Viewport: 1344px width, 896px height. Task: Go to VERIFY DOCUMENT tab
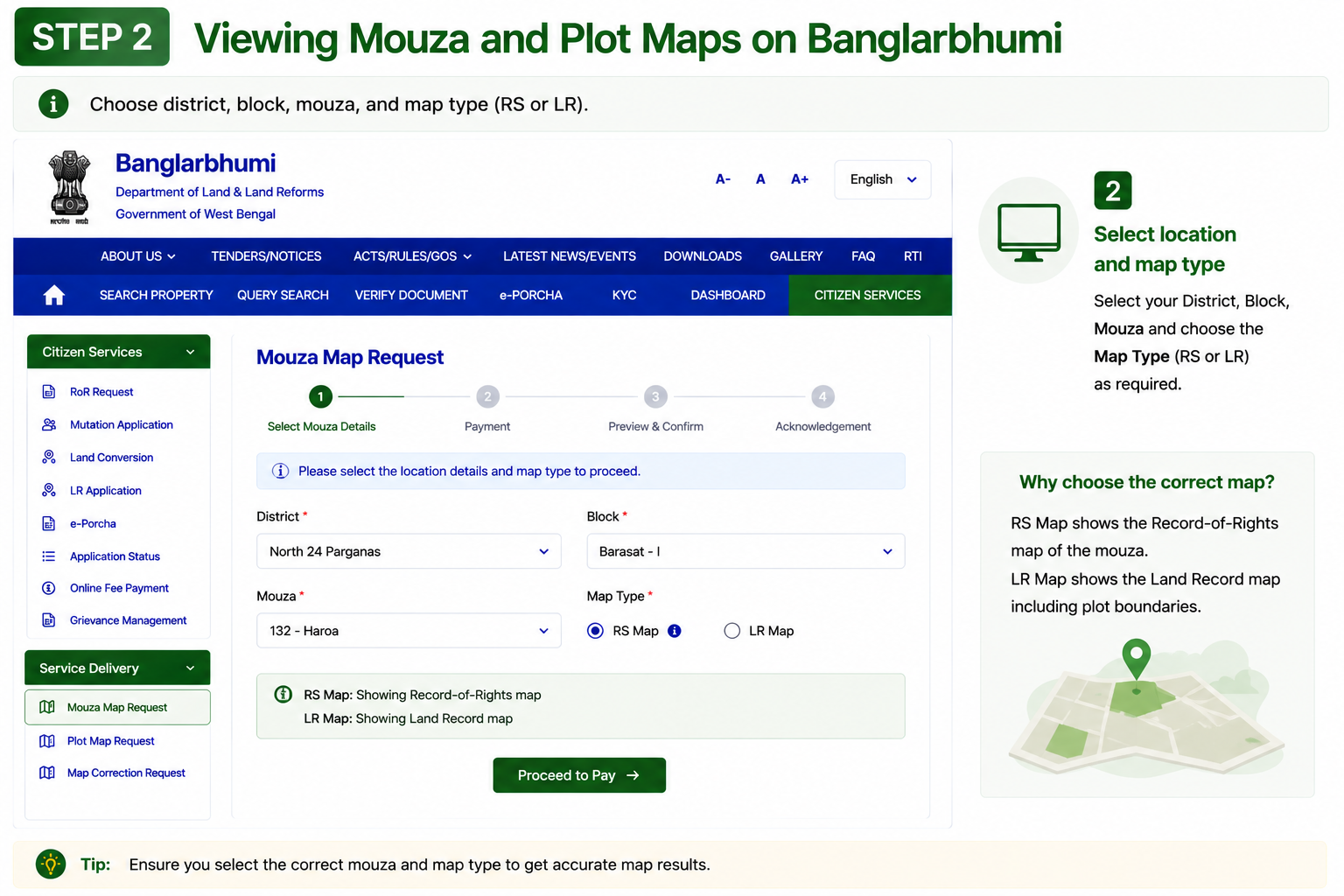(411, 296)
